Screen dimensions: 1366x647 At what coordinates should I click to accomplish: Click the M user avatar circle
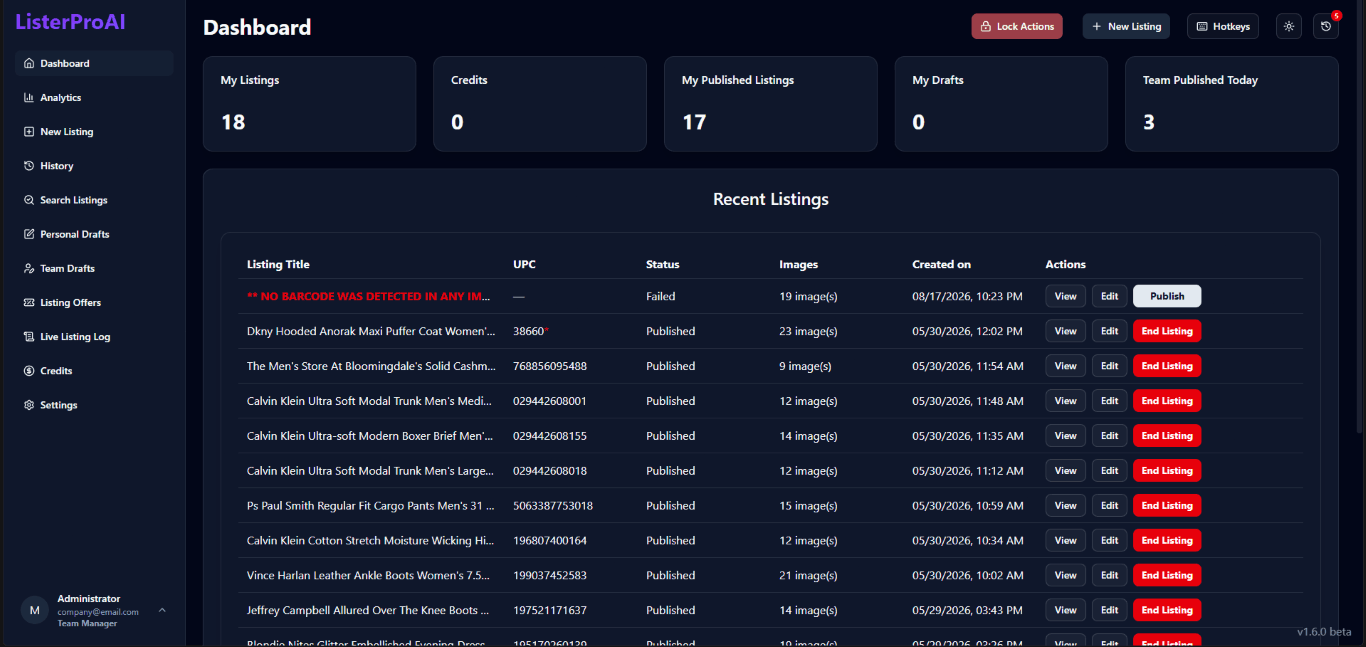[35, 610]
